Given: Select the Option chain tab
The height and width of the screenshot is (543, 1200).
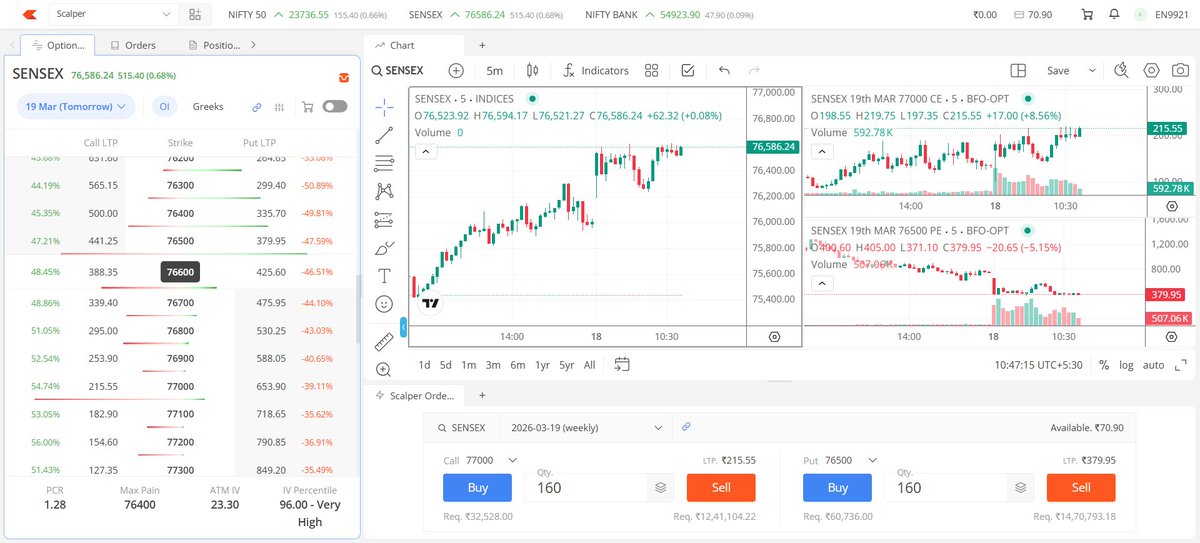Looking at the screenshot, I should 58,45.
